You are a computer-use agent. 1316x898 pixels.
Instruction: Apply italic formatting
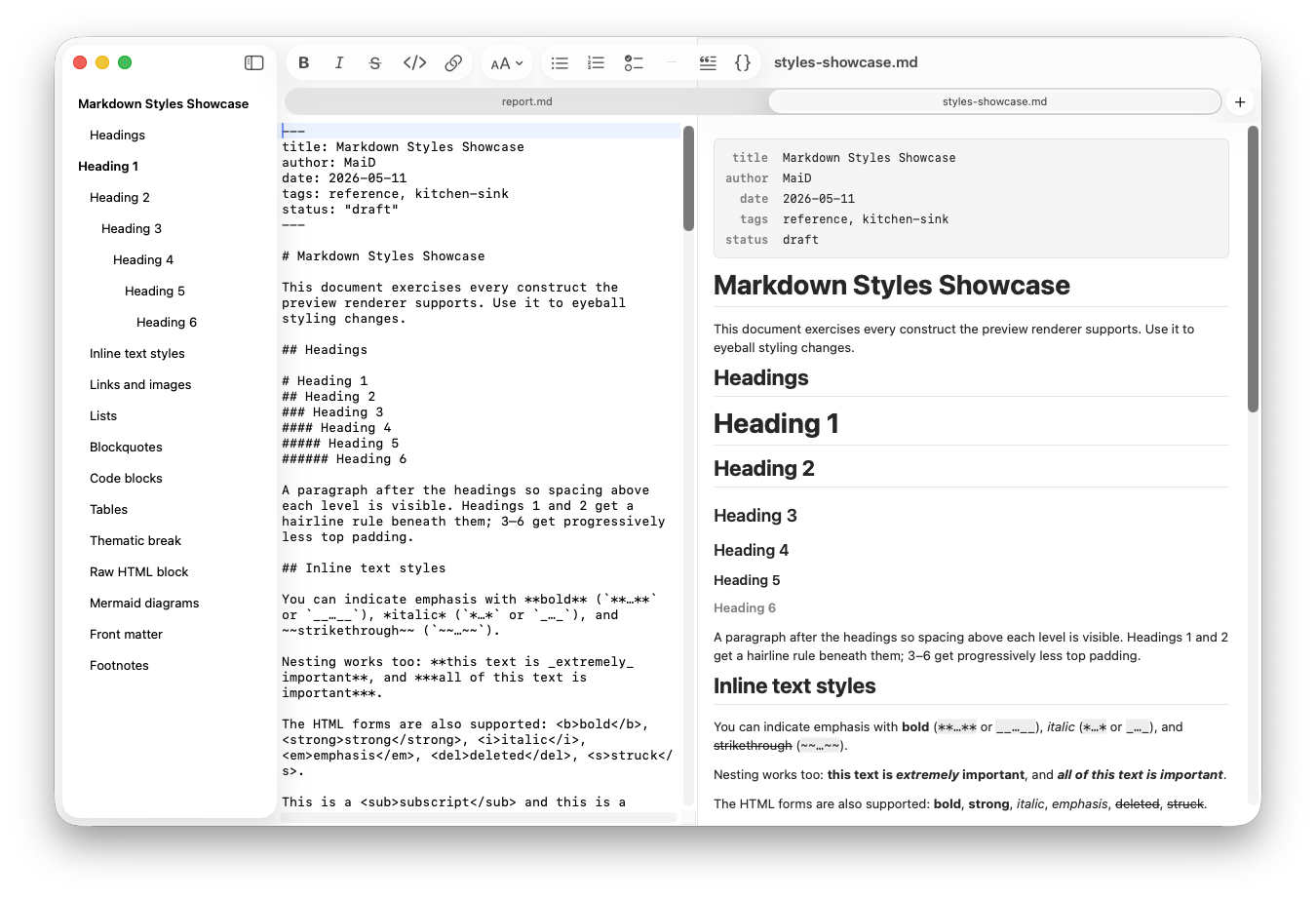339,62
